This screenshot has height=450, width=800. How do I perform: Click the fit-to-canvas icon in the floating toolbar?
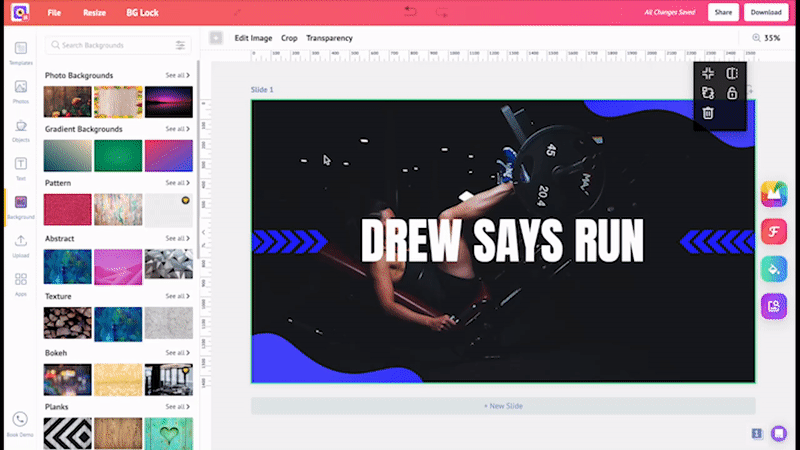708,73
